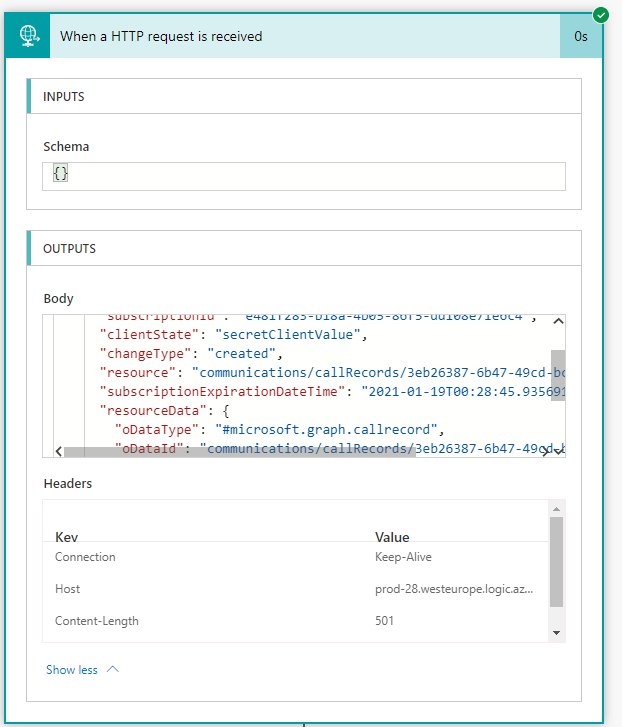Click the Body scroll up arrow
Screen dimensions: 622x727
coord(558,321)
